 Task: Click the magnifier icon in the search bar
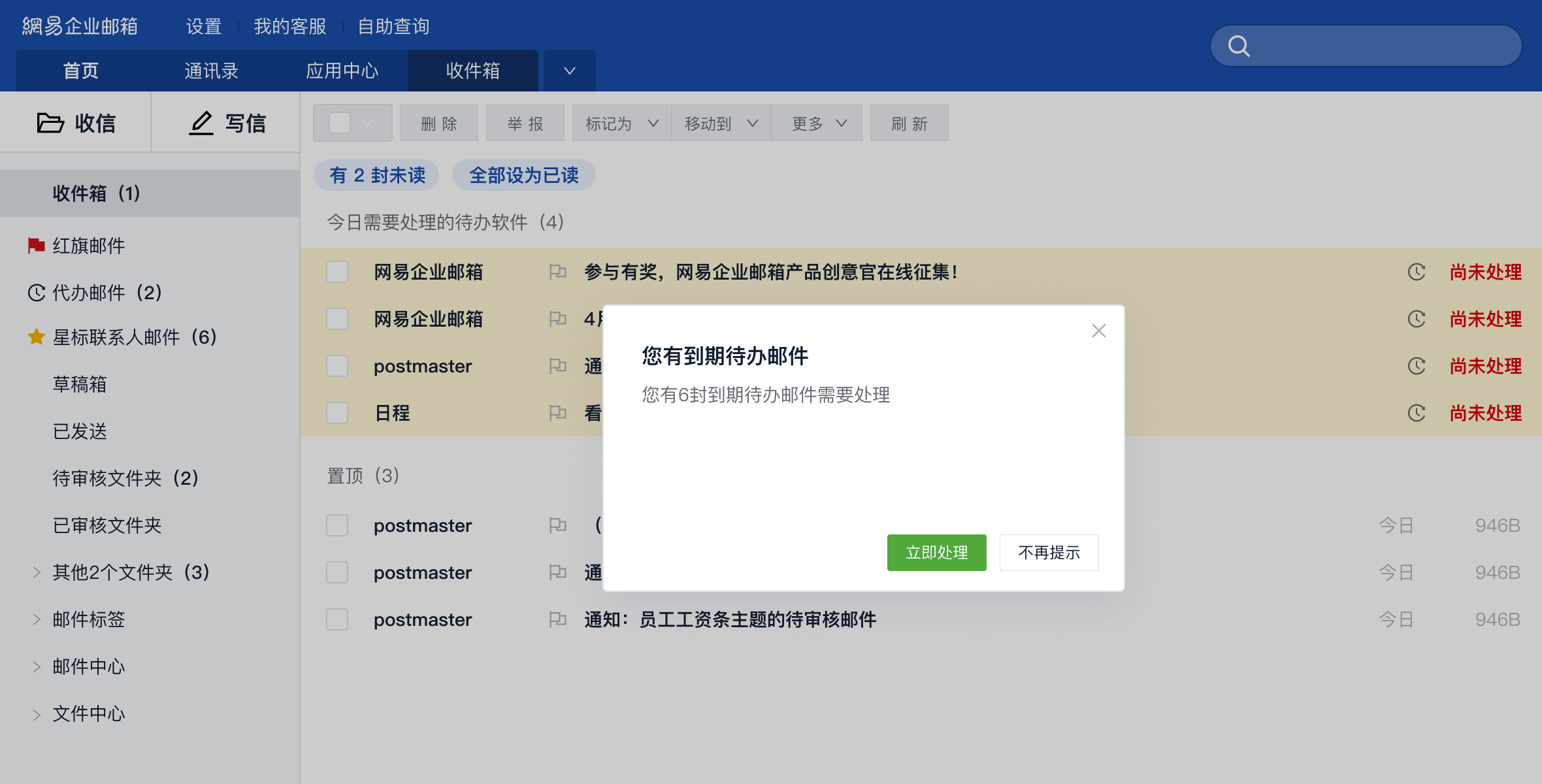1239,46
